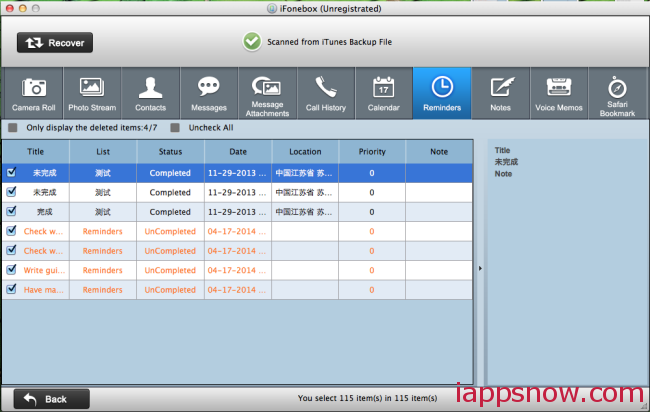Sort by the Title column header
Viewport: 650px width, 412px height.
tap(36, 152)
